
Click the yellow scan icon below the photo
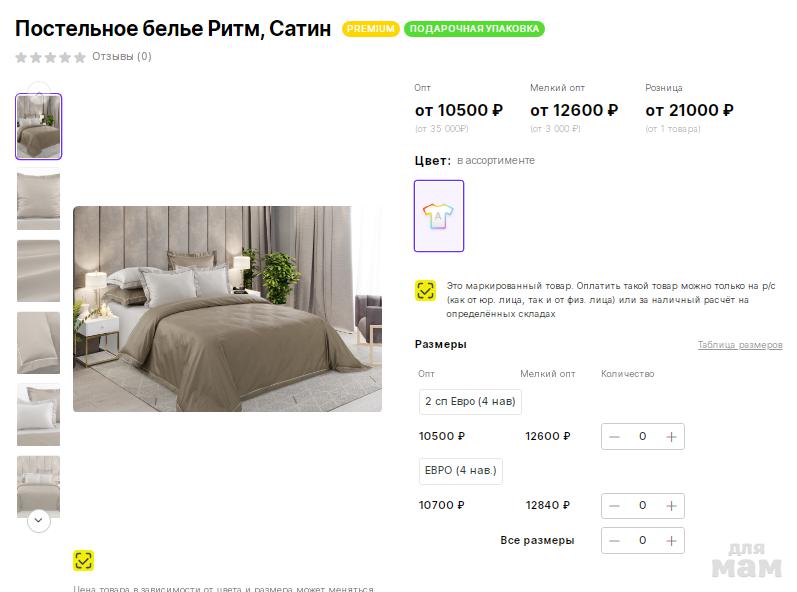click(x=84, y=560)
